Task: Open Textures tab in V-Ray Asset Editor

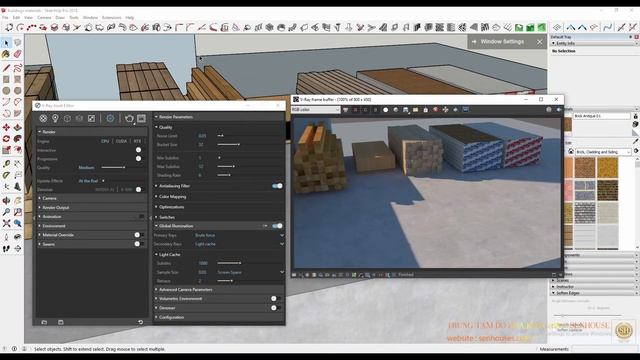Action: coord(91,118)
